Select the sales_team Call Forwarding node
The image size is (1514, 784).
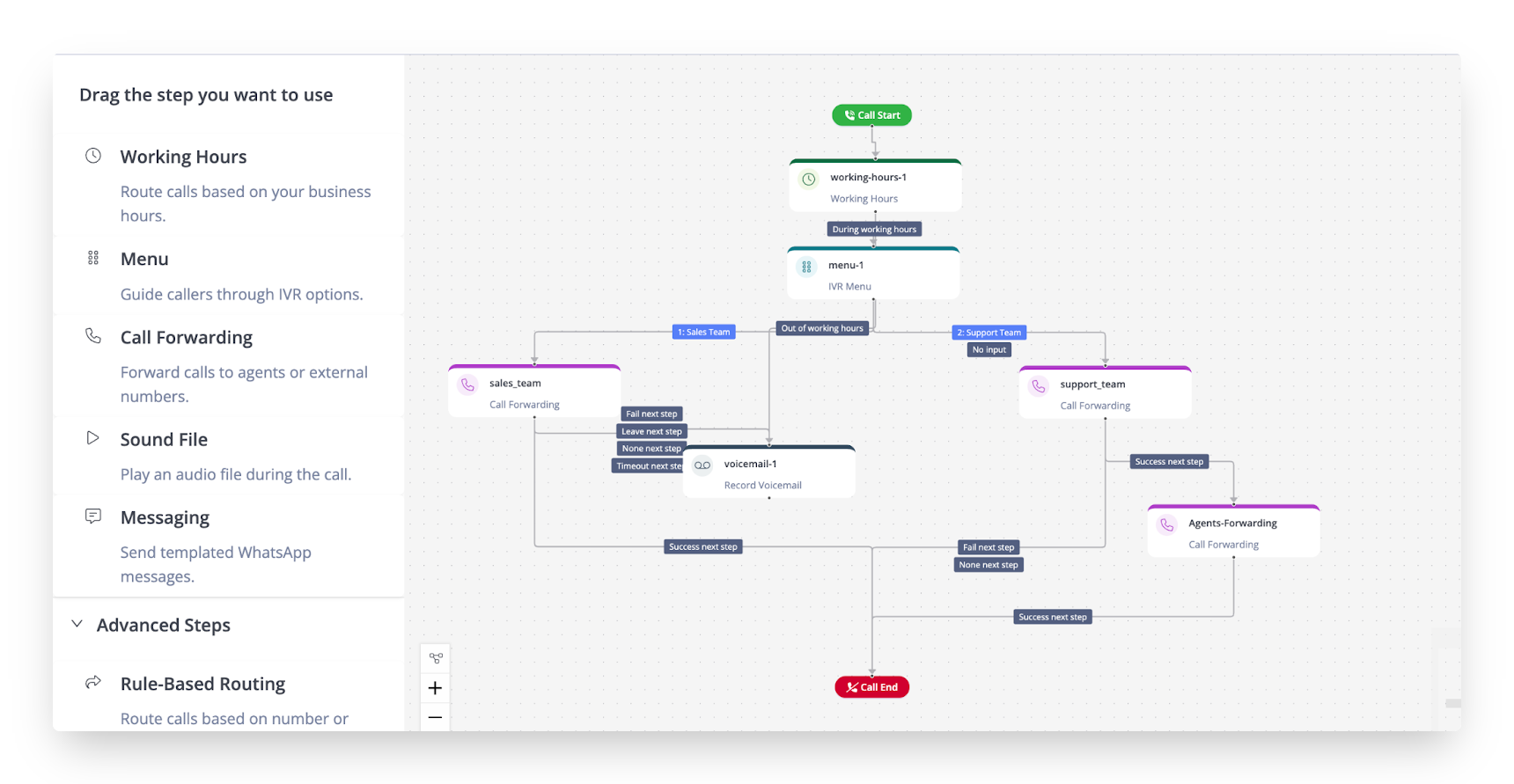pyautogui.click(x=534, y=392)
